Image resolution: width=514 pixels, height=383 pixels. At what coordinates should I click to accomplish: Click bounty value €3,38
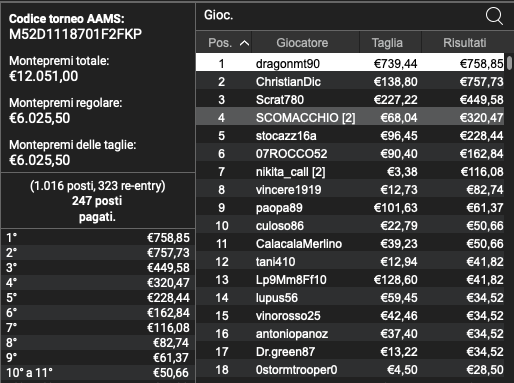pyautogui.click(x=402, y=172)
